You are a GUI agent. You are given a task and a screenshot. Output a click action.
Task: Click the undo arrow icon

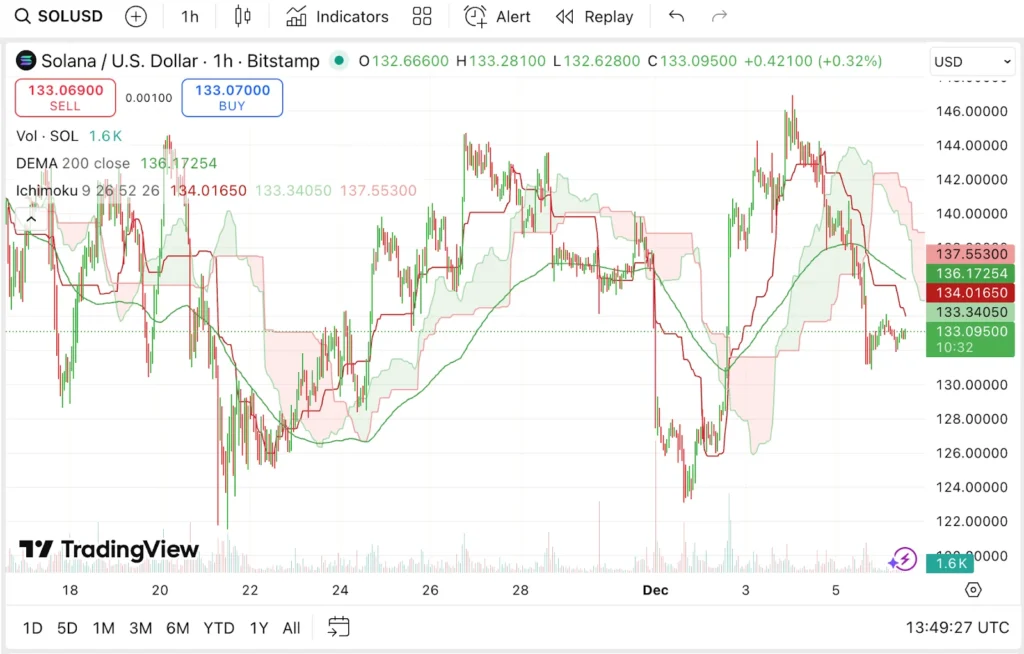(677, 17)
